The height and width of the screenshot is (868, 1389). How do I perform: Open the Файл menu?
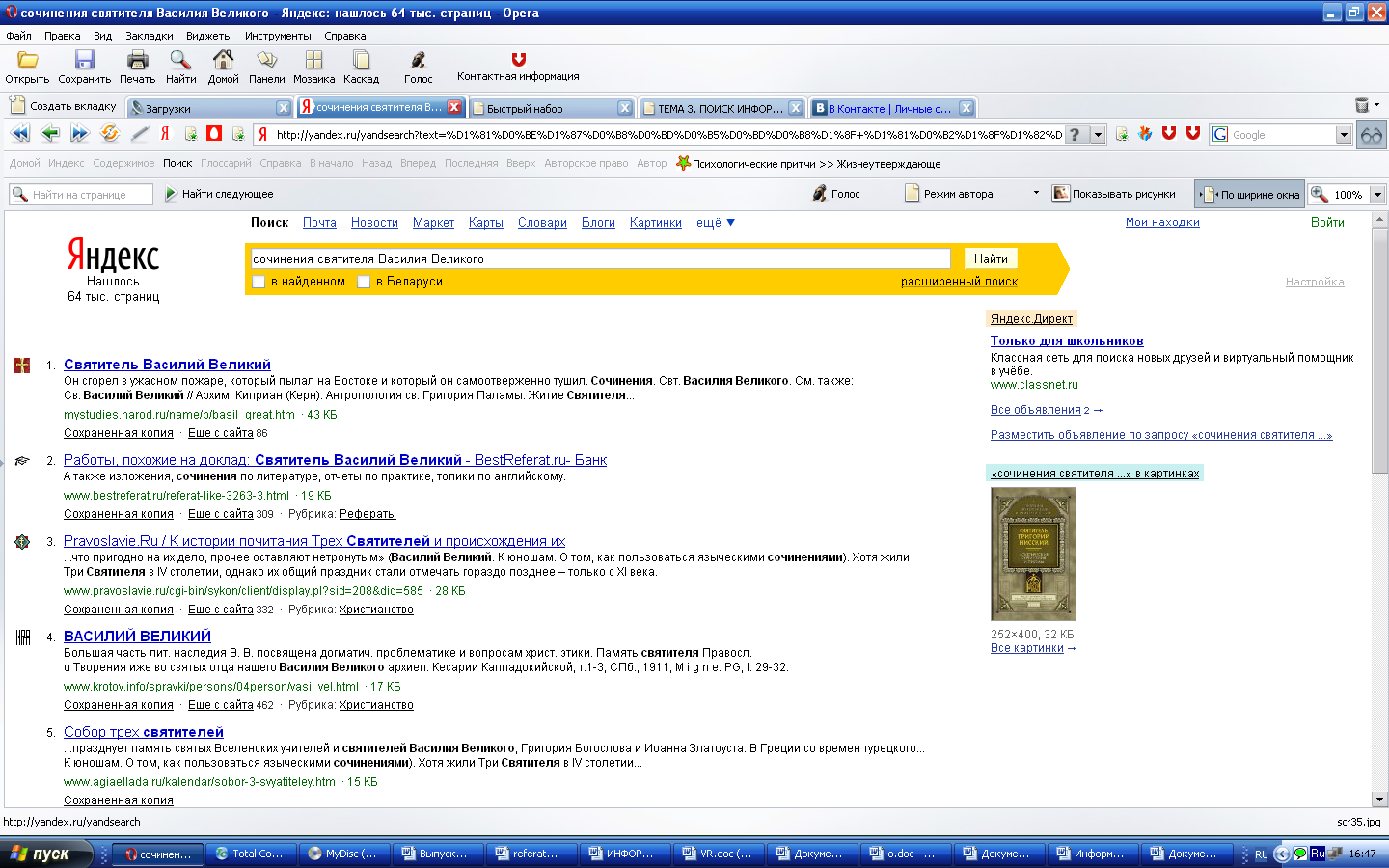[18, 36]
